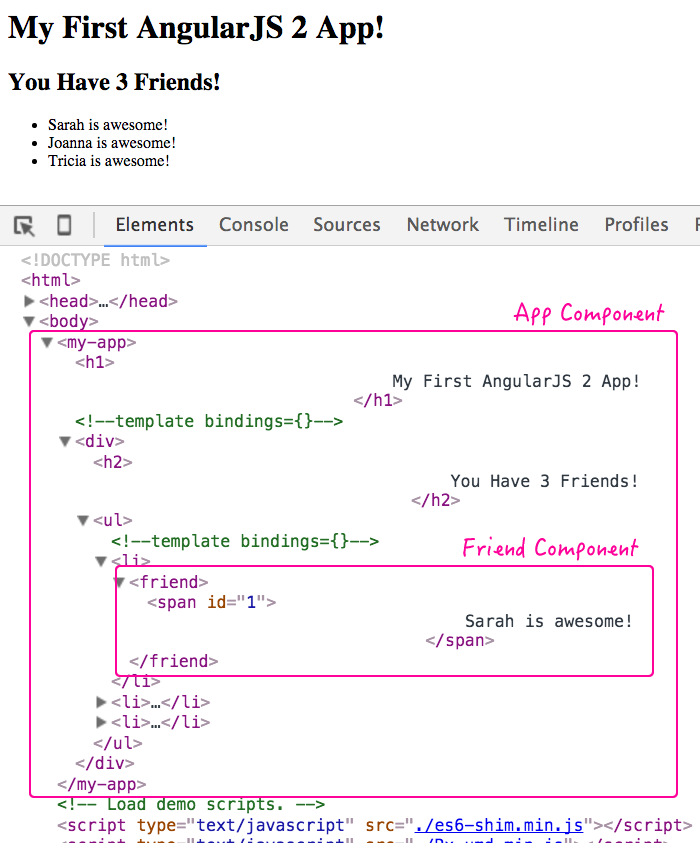Expand the head node triangle
This screenshot has height=843, width=700.
pyautogui.click(x=30, y=301)
